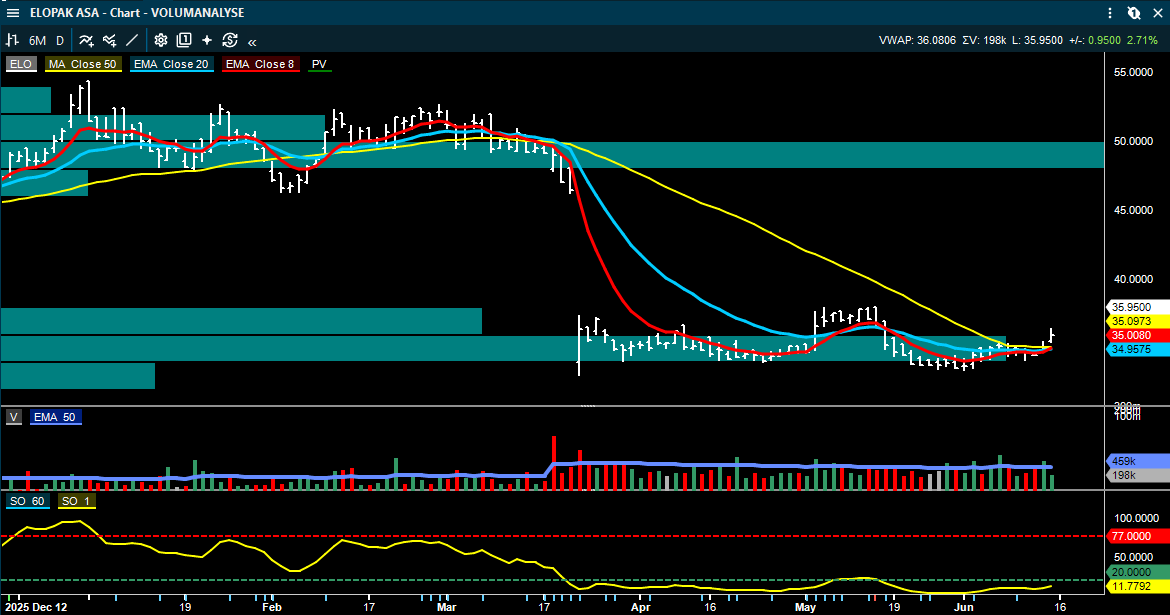Open chart settings gear

coord(160,40)
